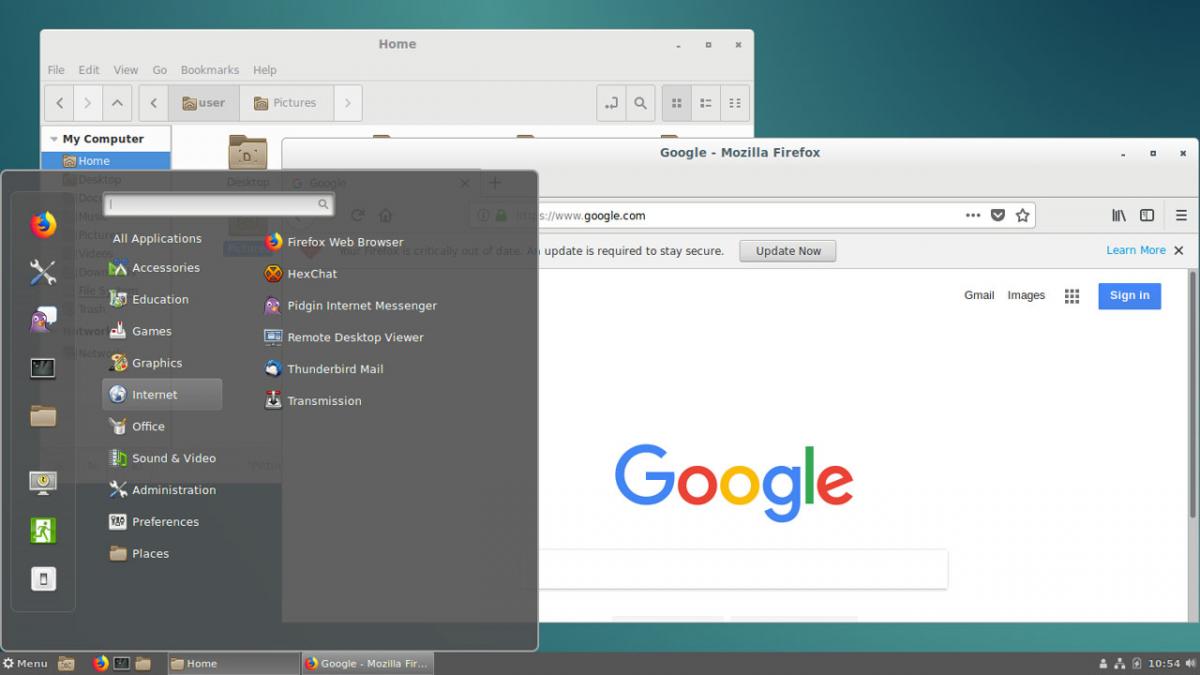The width and height of the screenshot is (1200, 675).
Task: Open Bookmarks menu in Home file manager
Action: (210, 70)
